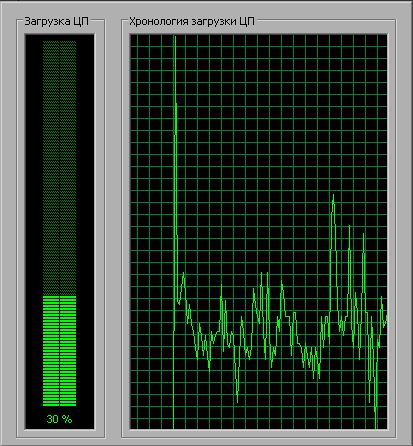Click the "Хронология загрузки ЦП" group title

pos(192,21)
